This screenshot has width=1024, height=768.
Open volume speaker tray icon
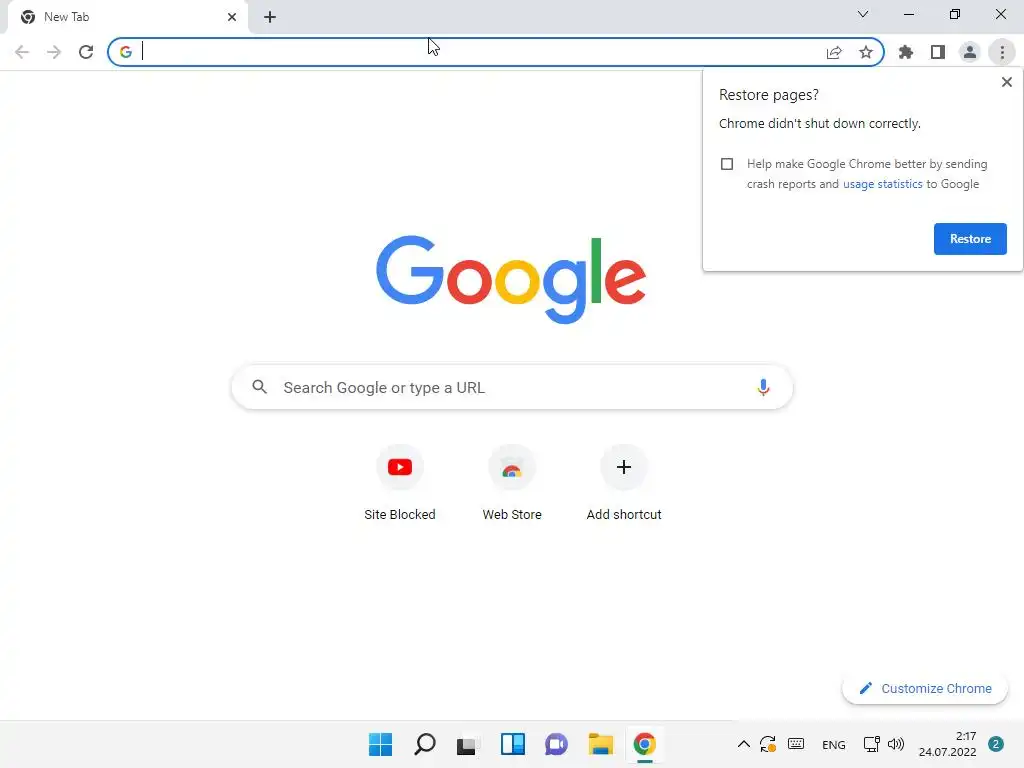click(896, 744)
